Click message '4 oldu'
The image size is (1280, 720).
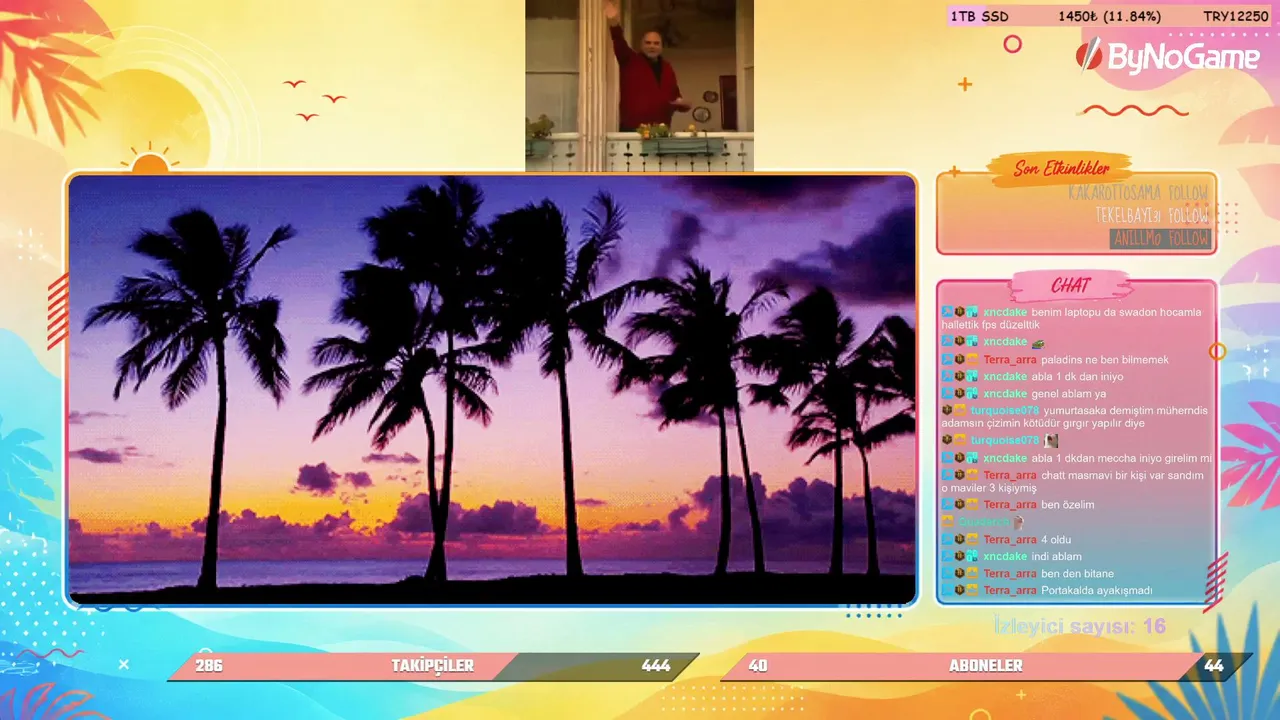(x=1056, y=540)
